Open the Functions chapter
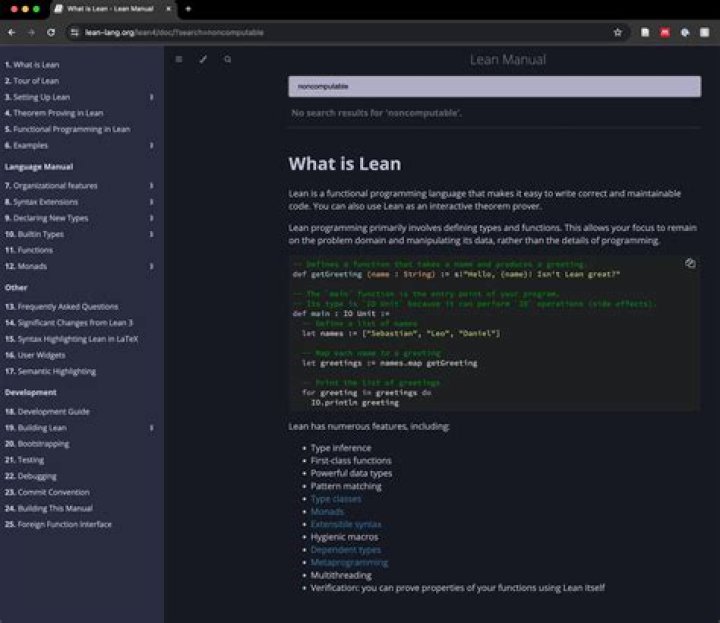Image resolution: width=720 pixels, height=623 pixels. click(29, 250)
